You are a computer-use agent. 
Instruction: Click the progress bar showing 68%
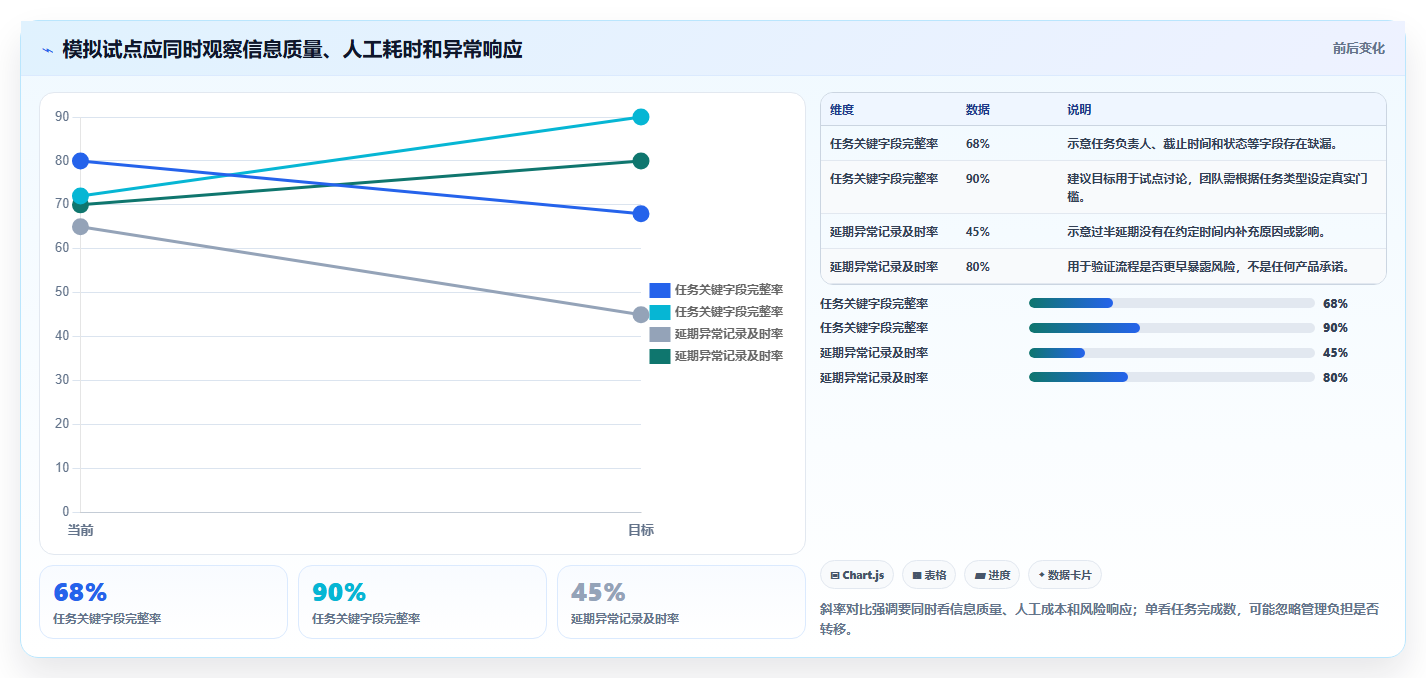1171,303
